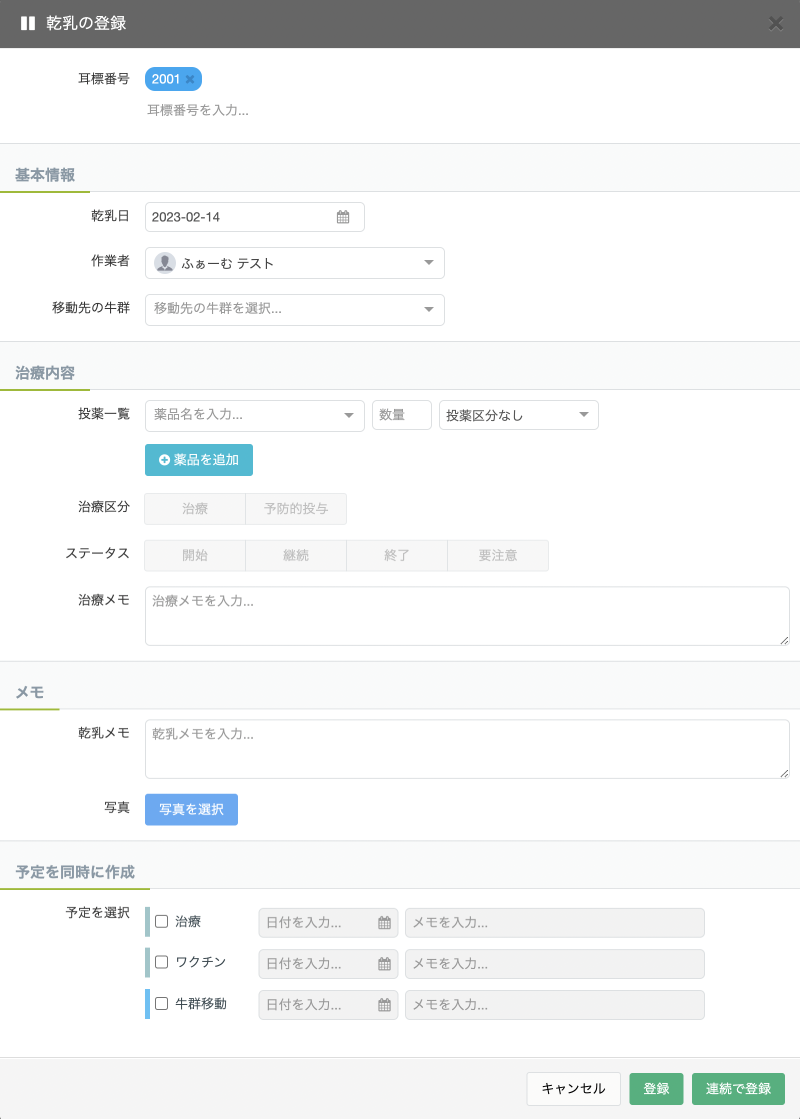Set status to 継続

[296, 555]
